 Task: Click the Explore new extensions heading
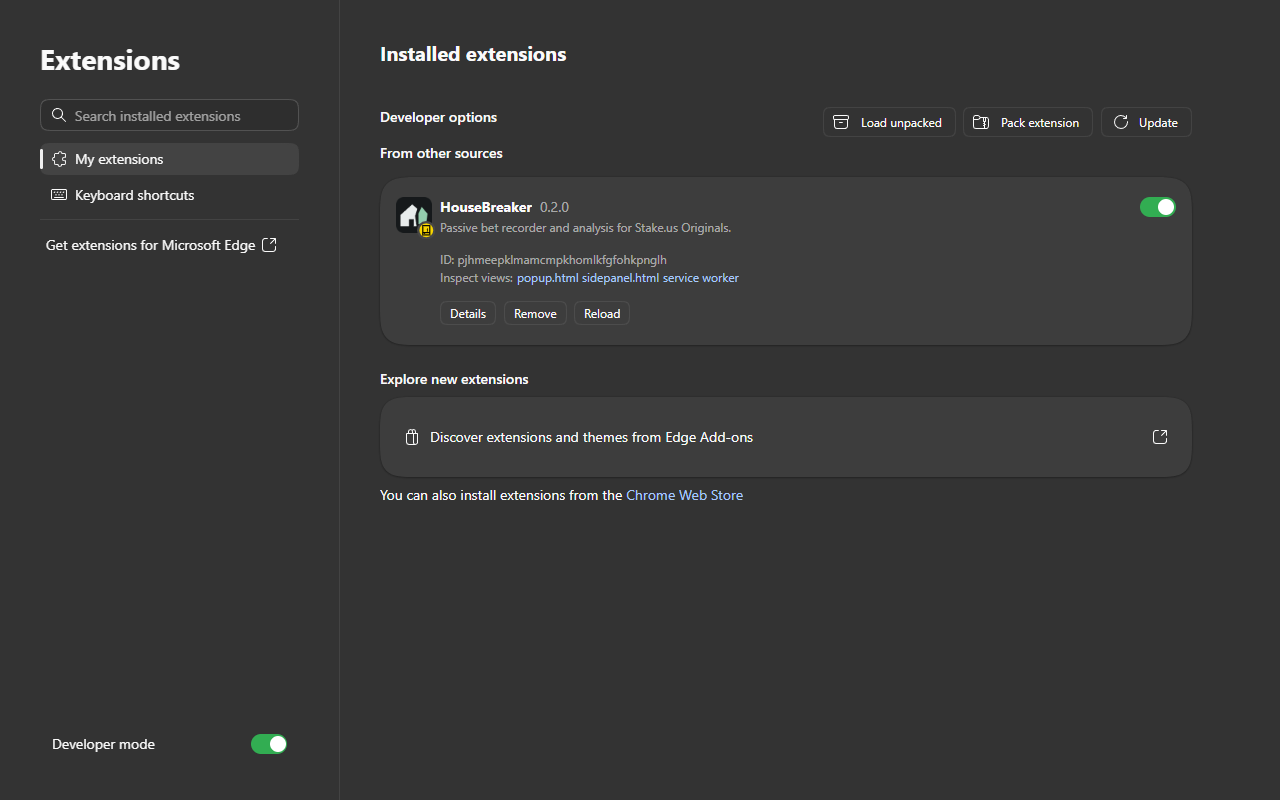[454, 379]
